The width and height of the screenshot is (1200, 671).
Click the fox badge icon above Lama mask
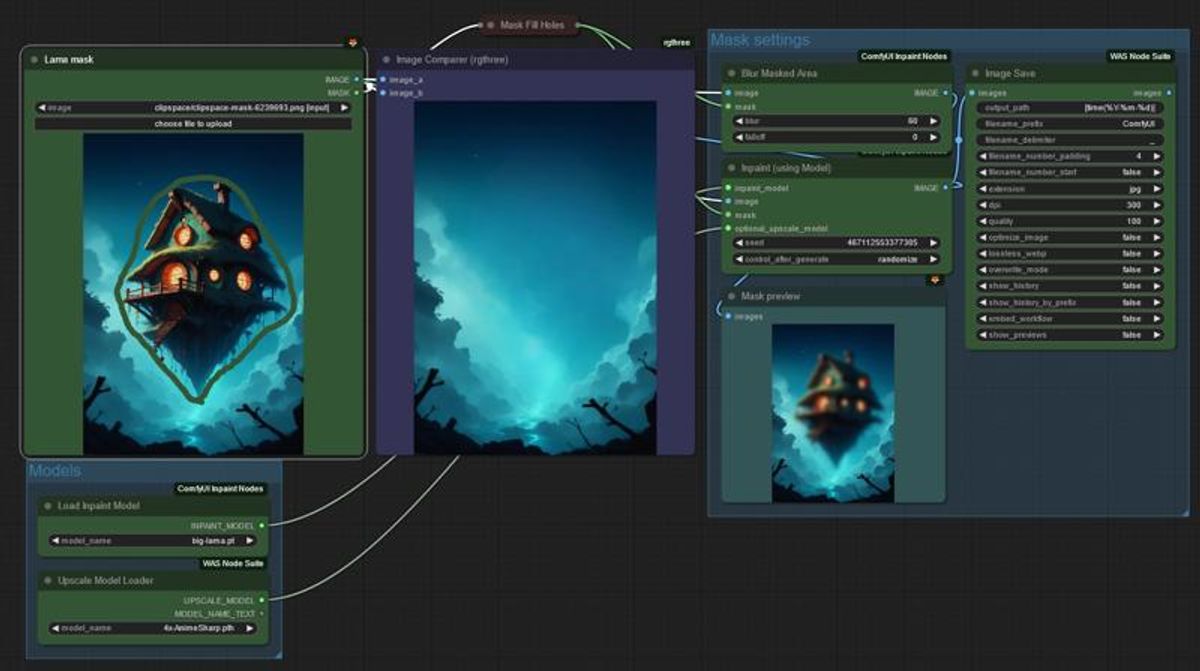(352, 43)
